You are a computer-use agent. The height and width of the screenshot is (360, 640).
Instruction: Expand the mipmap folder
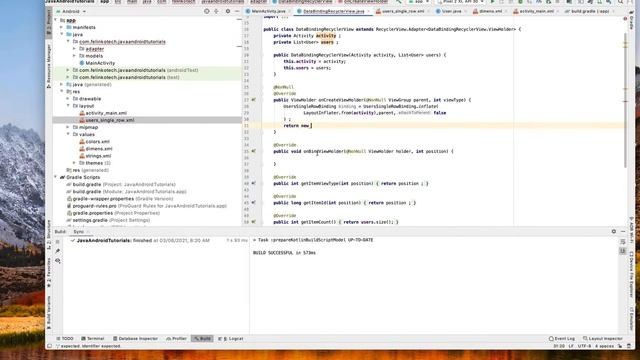[68, 127]
